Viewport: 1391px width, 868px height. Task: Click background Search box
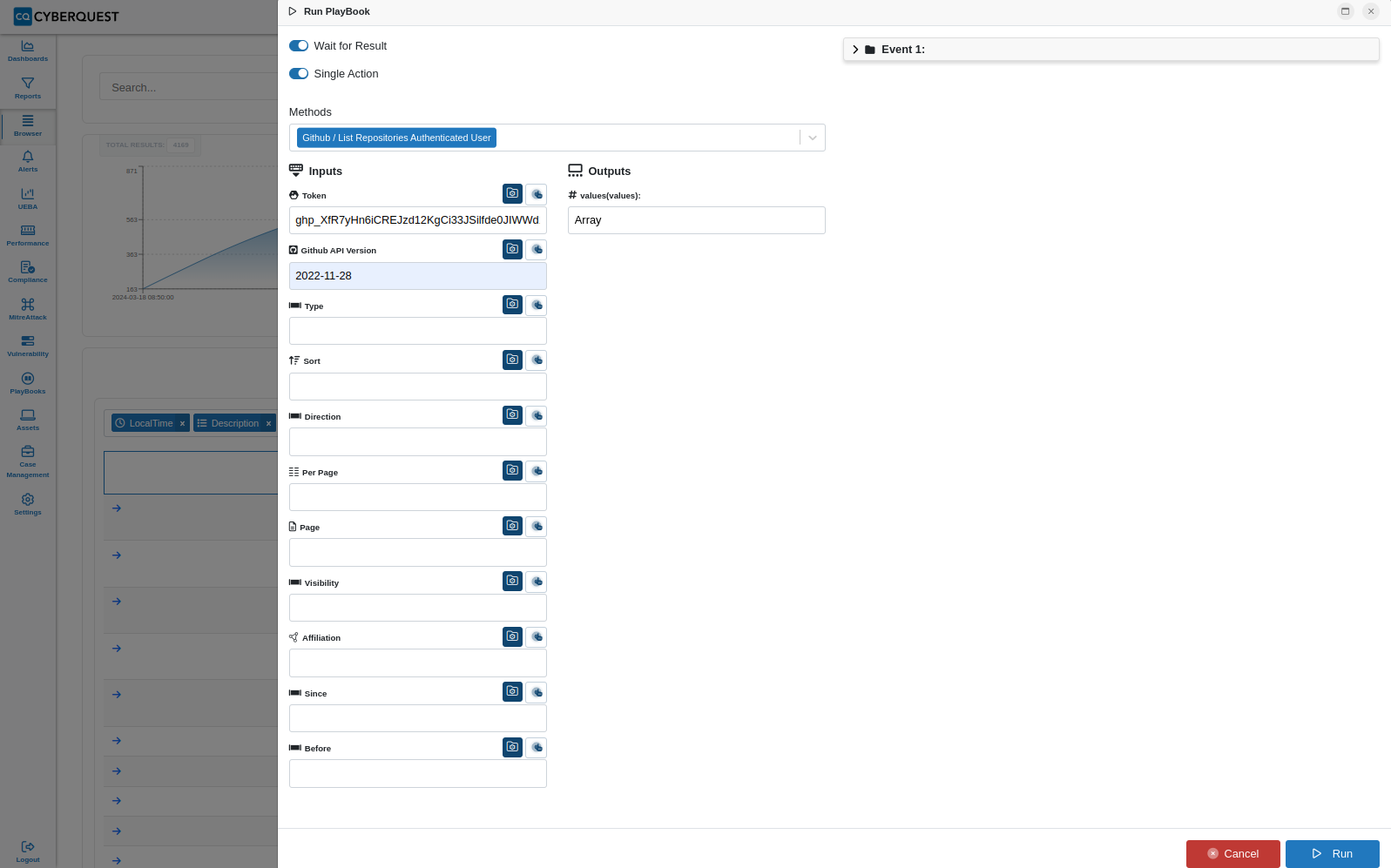(189, 87)
